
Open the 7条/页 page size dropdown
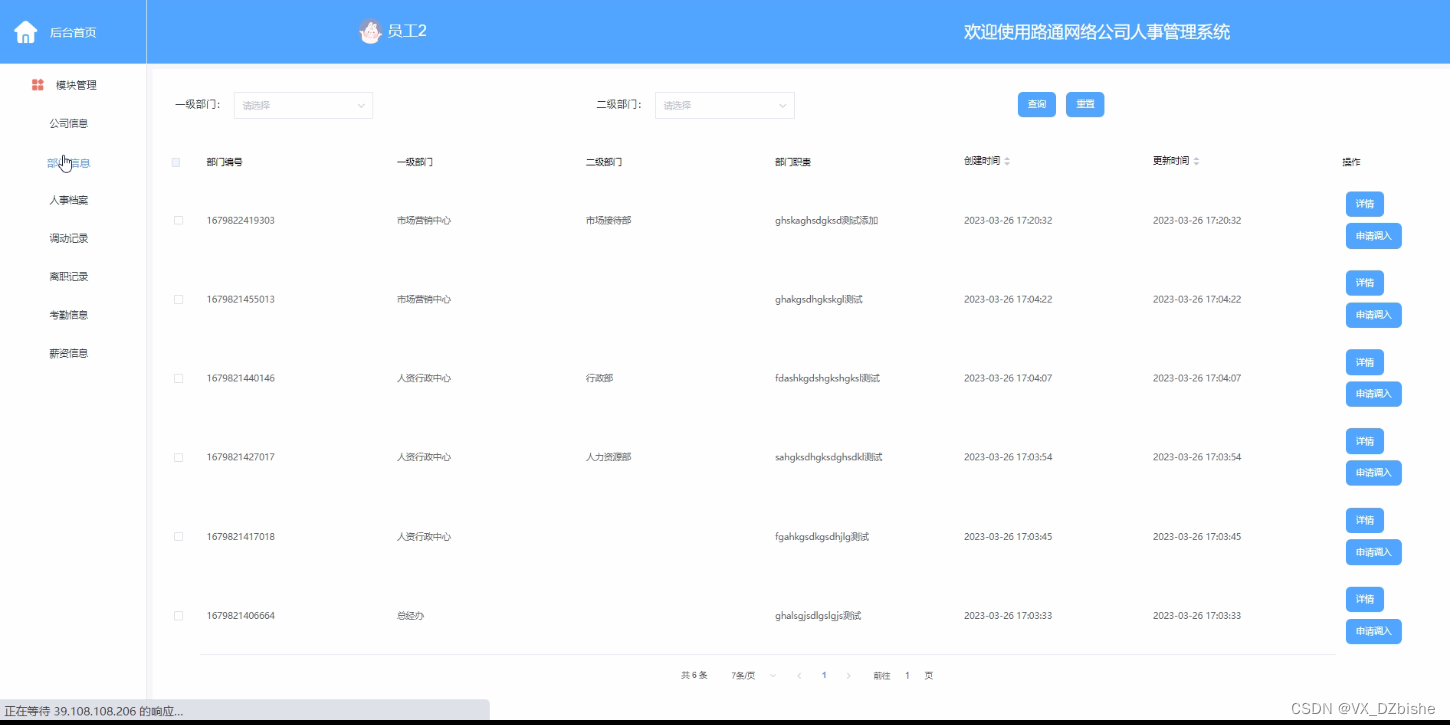tap(754, 676)
